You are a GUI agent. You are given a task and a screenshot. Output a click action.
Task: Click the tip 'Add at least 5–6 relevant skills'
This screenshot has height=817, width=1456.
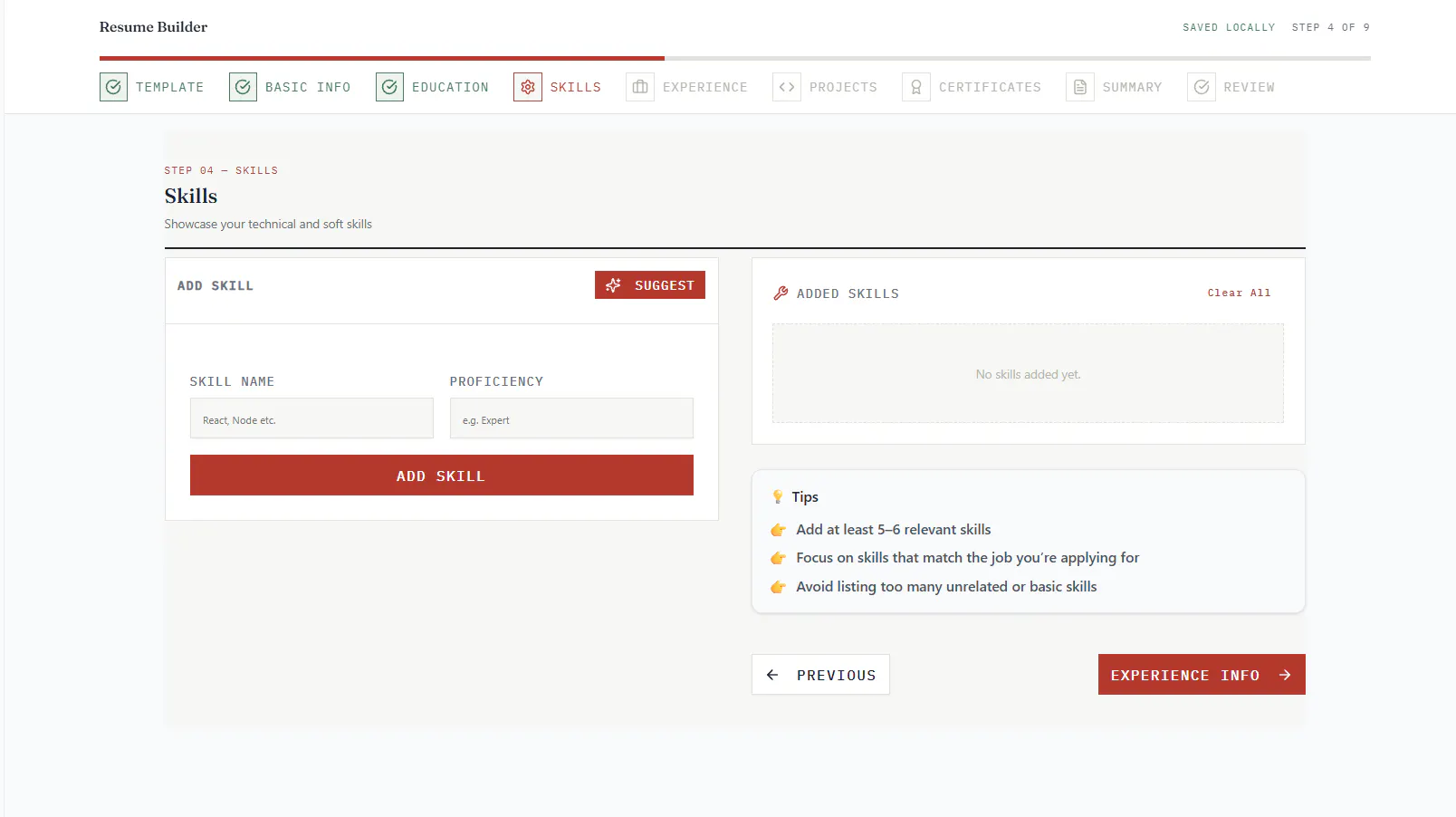893,530
